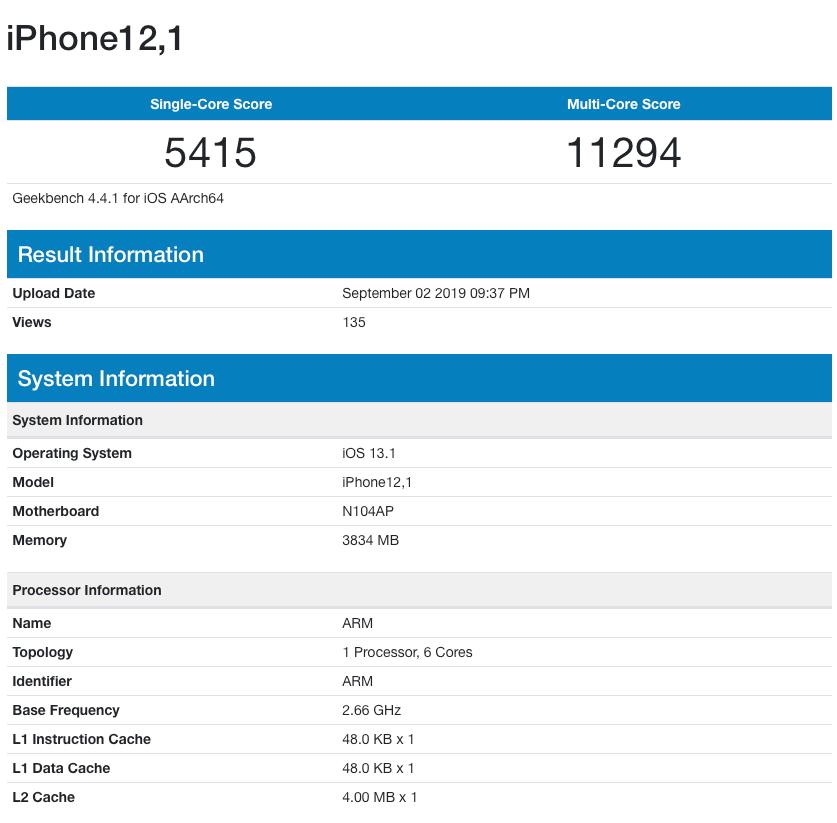
Task: Click the Topology 1 Processor 6 Cores row
Action: tap(407, 652)
